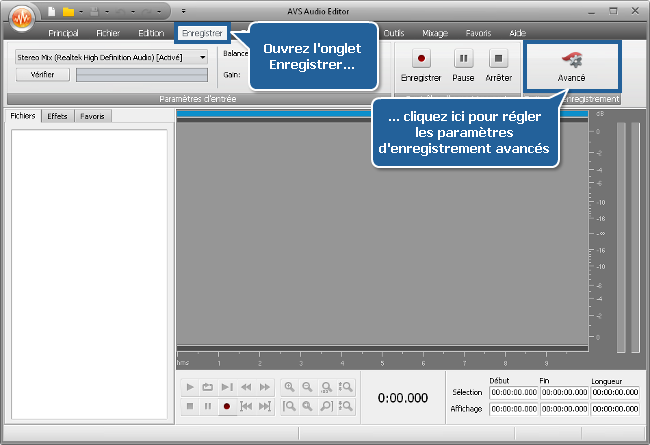Switch to the Fichier ribbon tab
This screenshot has width=650, height=445.
click(x=108, y=33)
